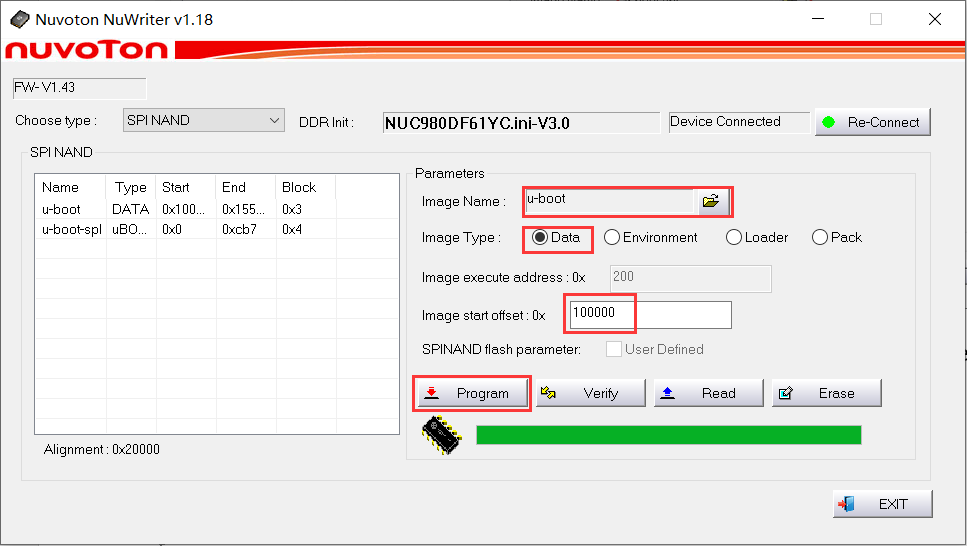Click the End column header
The width and height of the screenshot is (967, 546).
coord(245,187)
